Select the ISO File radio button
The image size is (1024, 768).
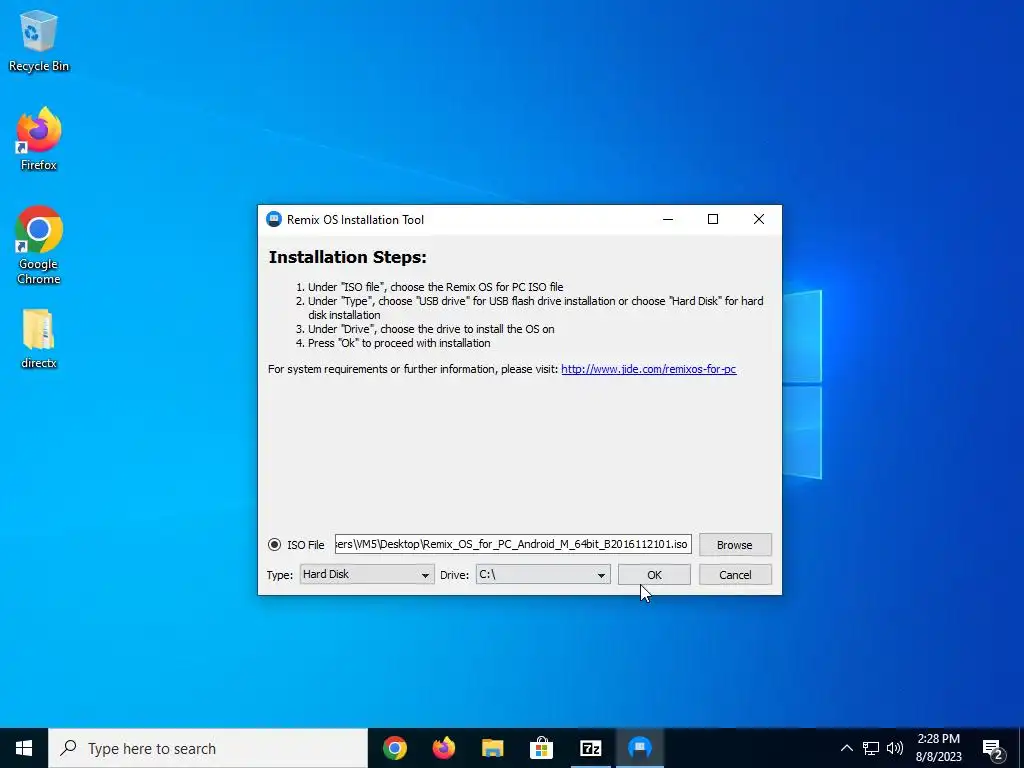coord(274,545)
